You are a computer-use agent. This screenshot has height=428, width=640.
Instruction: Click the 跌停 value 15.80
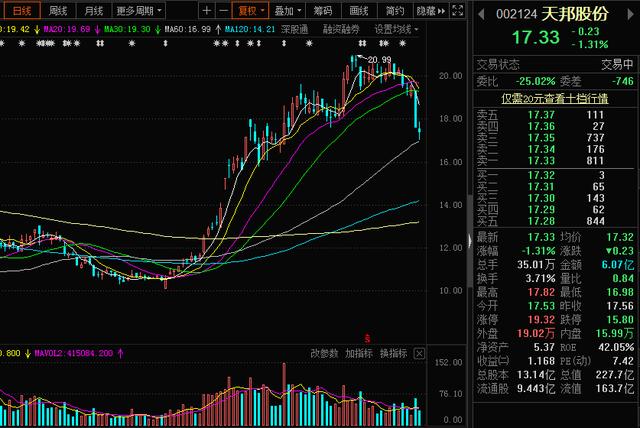(620, 319)
